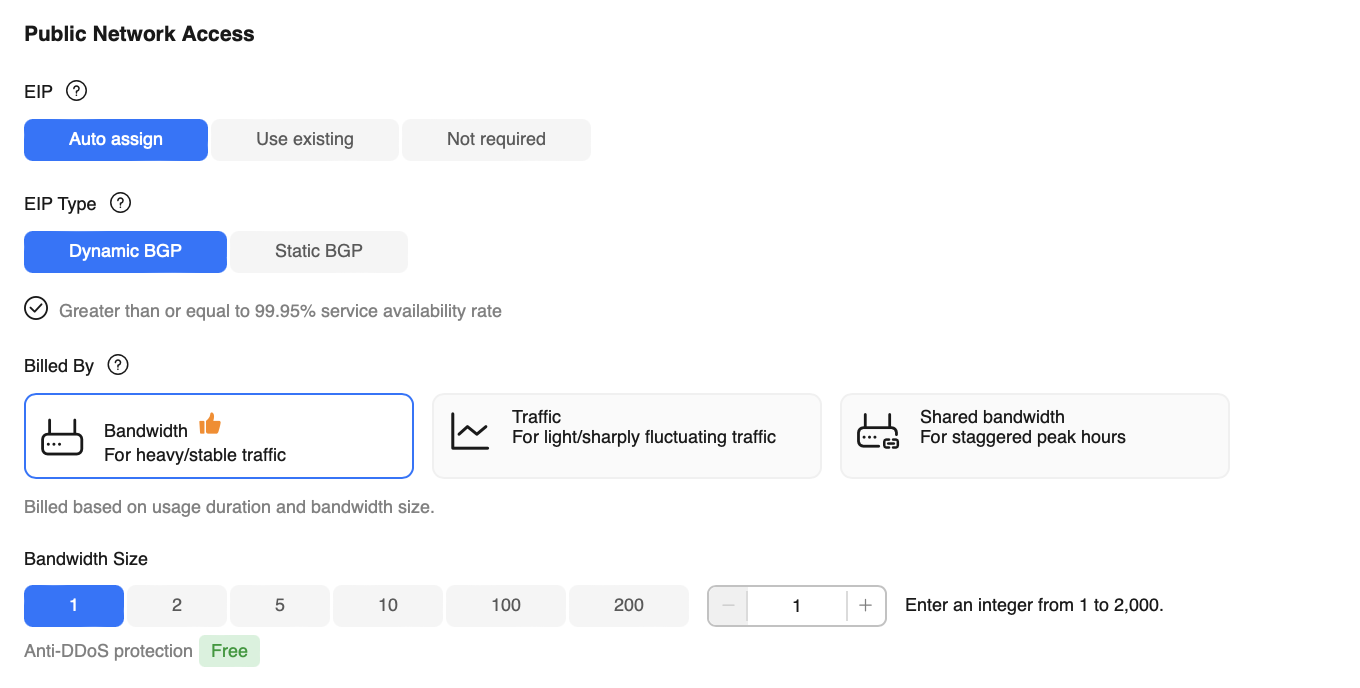Decrease bandwidth with the minus stepper
Viewport: 1360px width, 688px height.
(x=728, y=606)
